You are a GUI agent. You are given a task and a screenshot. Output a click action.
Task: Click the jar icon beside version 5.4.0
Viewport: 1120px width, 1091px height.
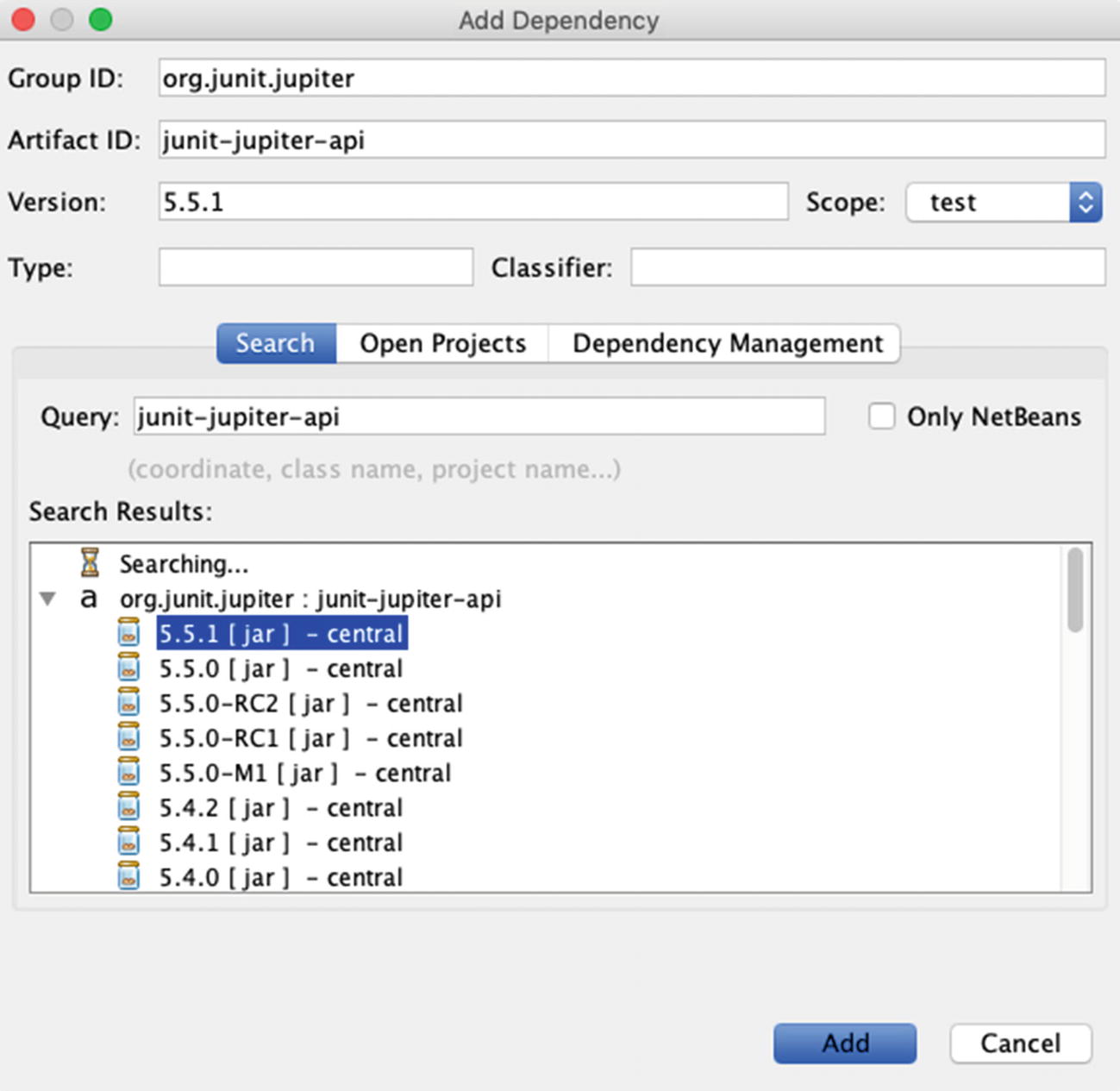click(128, 877)
